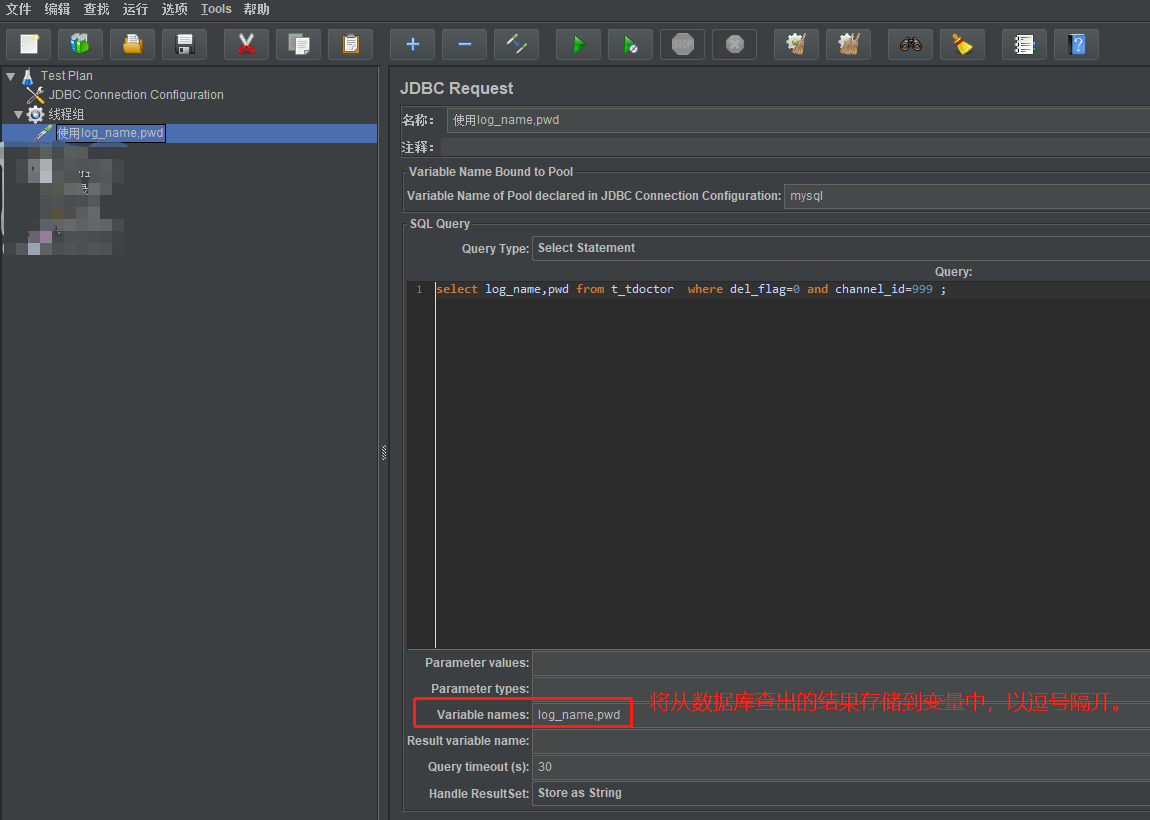Click the green Start run icon

tap(578, 44)
